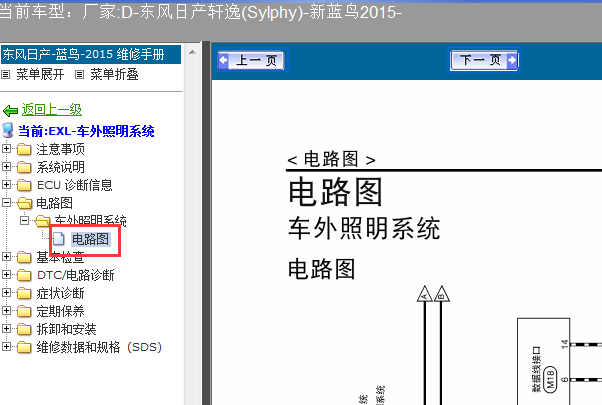Collapse the 电路图 folder node
Viewport: 602px width, 405px height.
(6, 202)
